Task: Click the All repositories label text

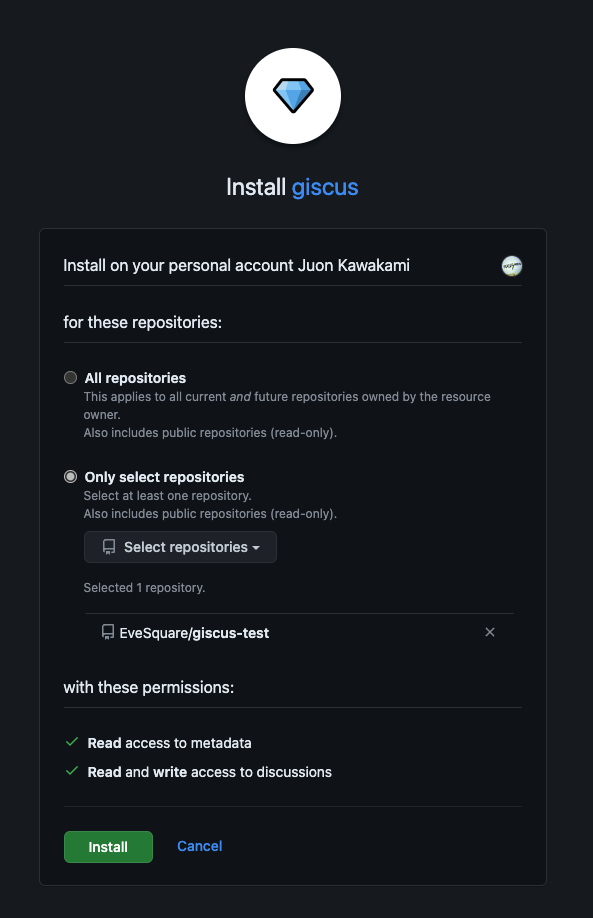Action: pyautogui.click(x=135, y=378)
